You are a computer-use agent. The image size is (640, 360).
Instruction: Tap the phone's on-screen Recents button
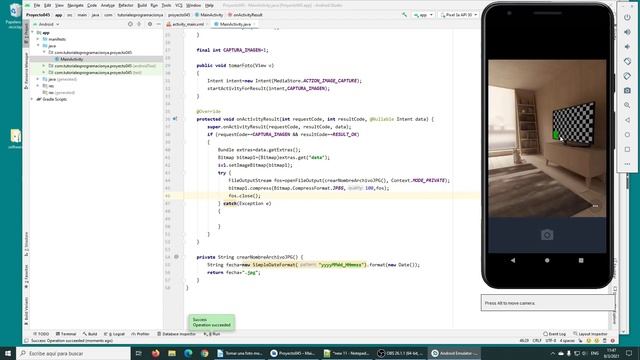tap(581, 260)
